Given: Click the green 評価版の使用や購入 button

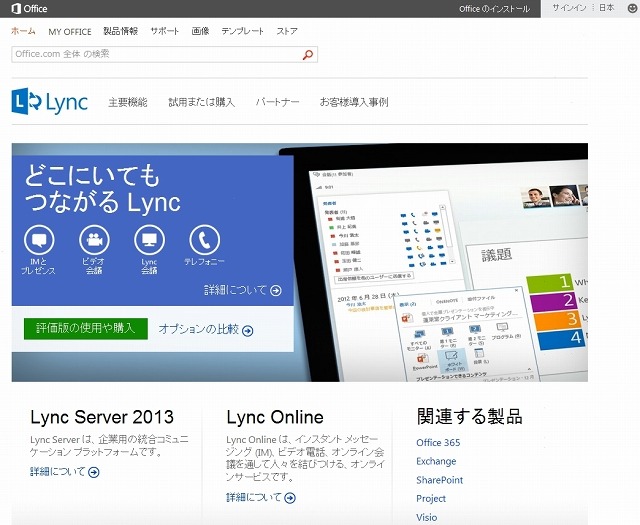Looking at the screenshot, I should click(86, 329).
